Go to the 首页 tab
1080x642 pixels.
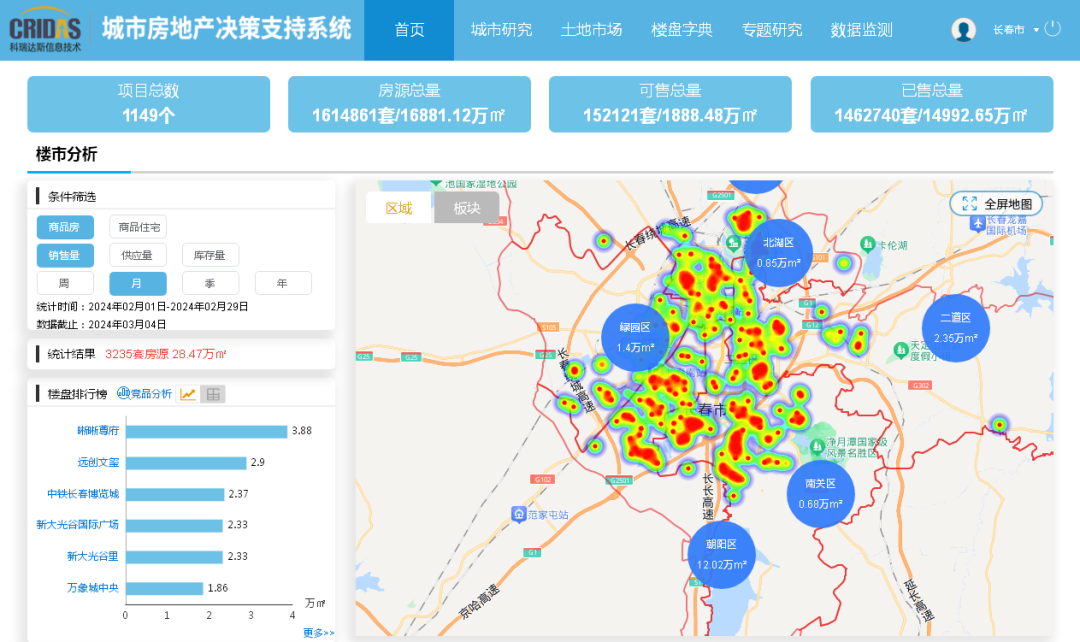tap(409, 30)
